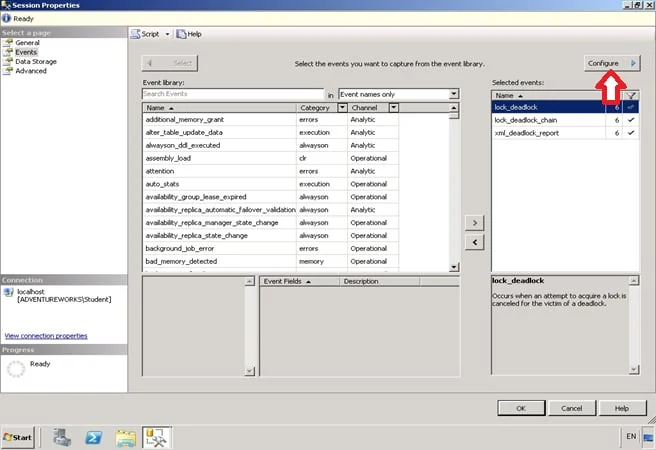Screen dimensions: 656x450
Task: Click the Configure button
Action: tap(612, 63)
